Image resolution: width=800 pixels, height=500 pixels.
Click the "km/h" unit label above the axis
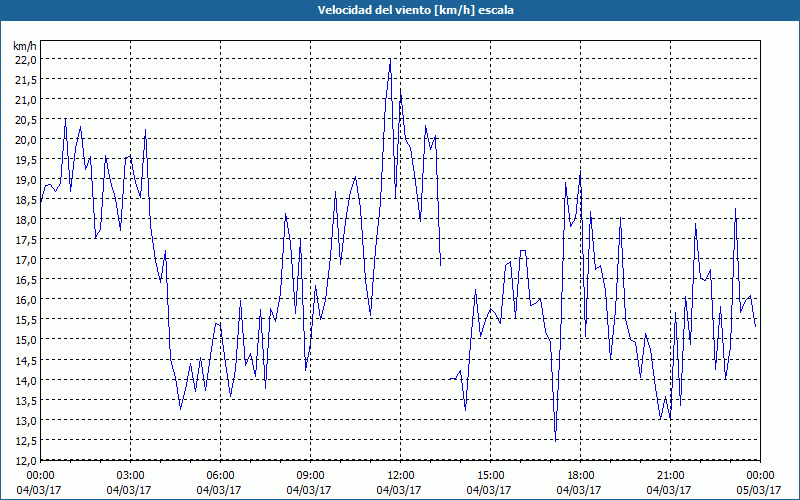coord(25,46)
